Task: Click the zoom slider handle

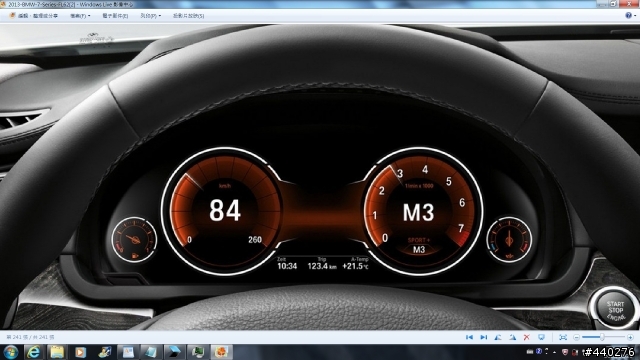Action: 602,337
